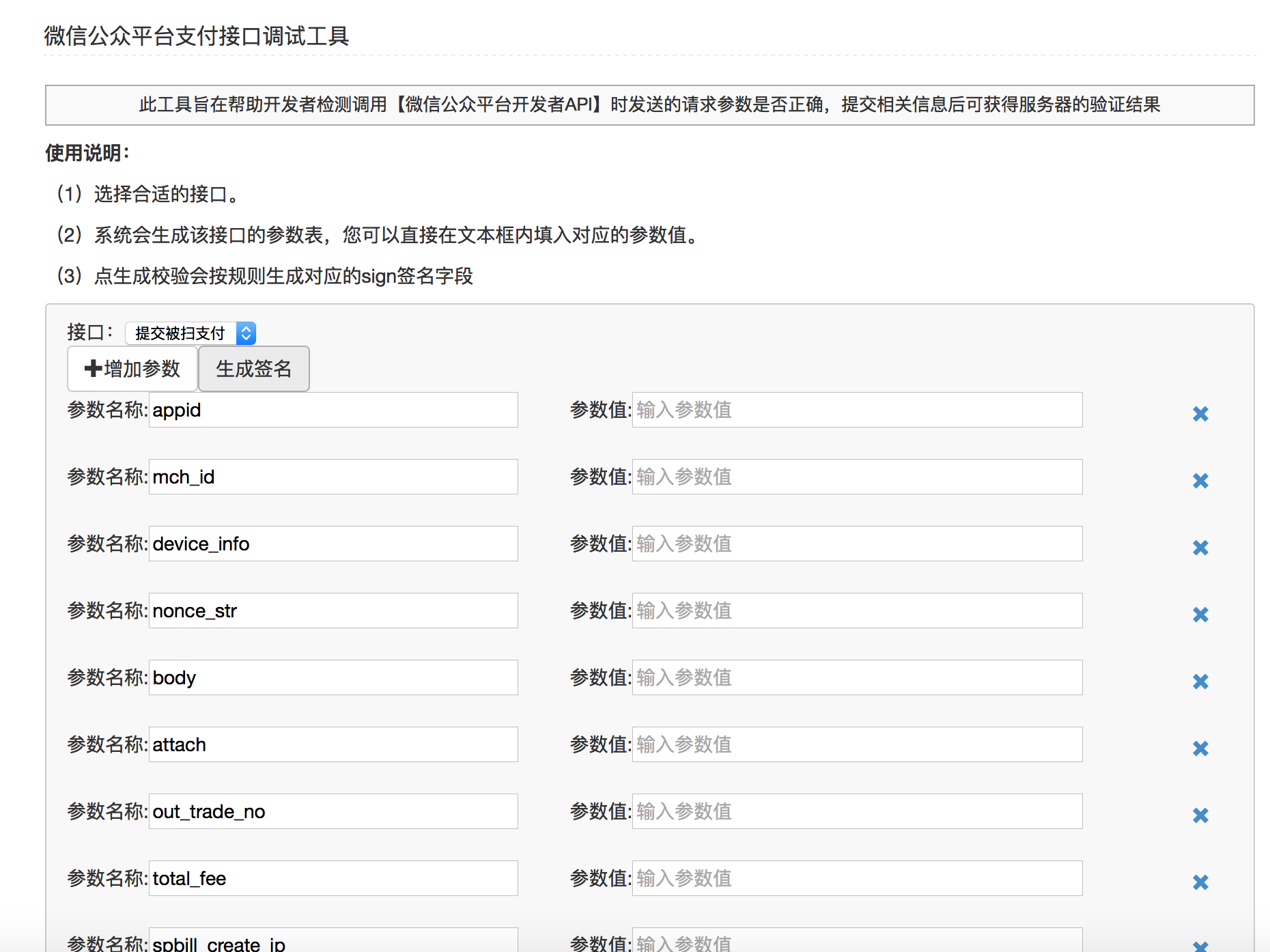Click instruction three about sign签名字段
This screenshot has width=1270, height=952.
(x=265, y=276)
